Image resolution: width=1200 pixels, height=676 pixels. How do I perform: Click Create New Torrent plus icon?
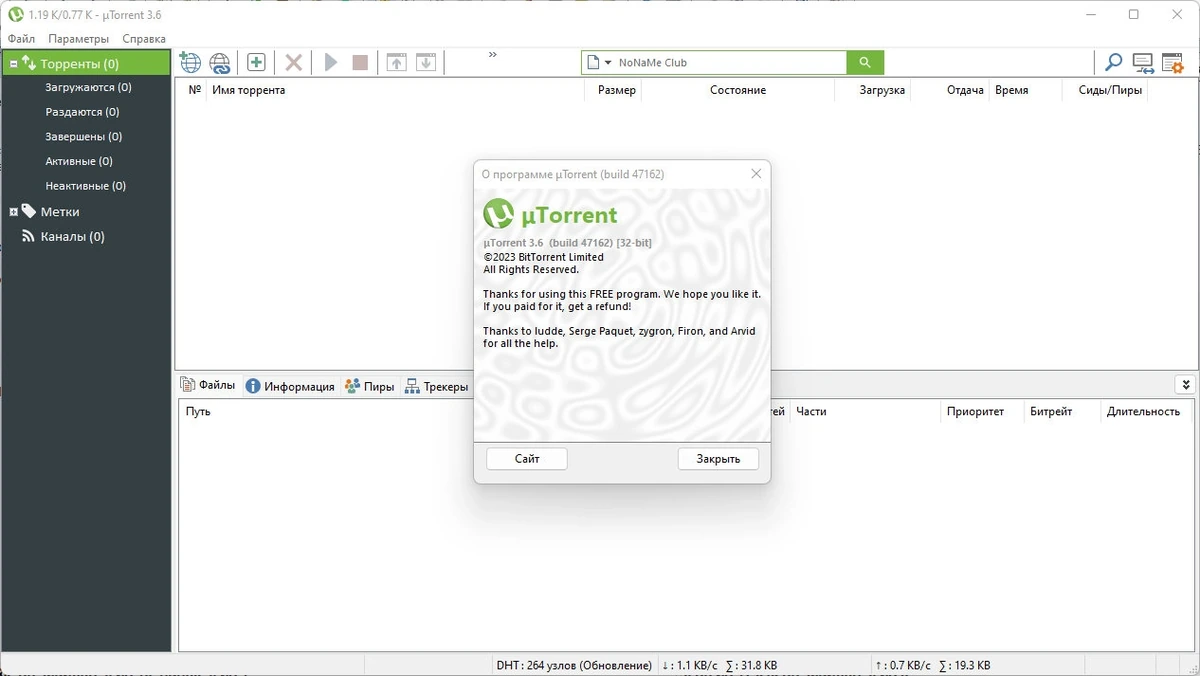coord(256,62)
